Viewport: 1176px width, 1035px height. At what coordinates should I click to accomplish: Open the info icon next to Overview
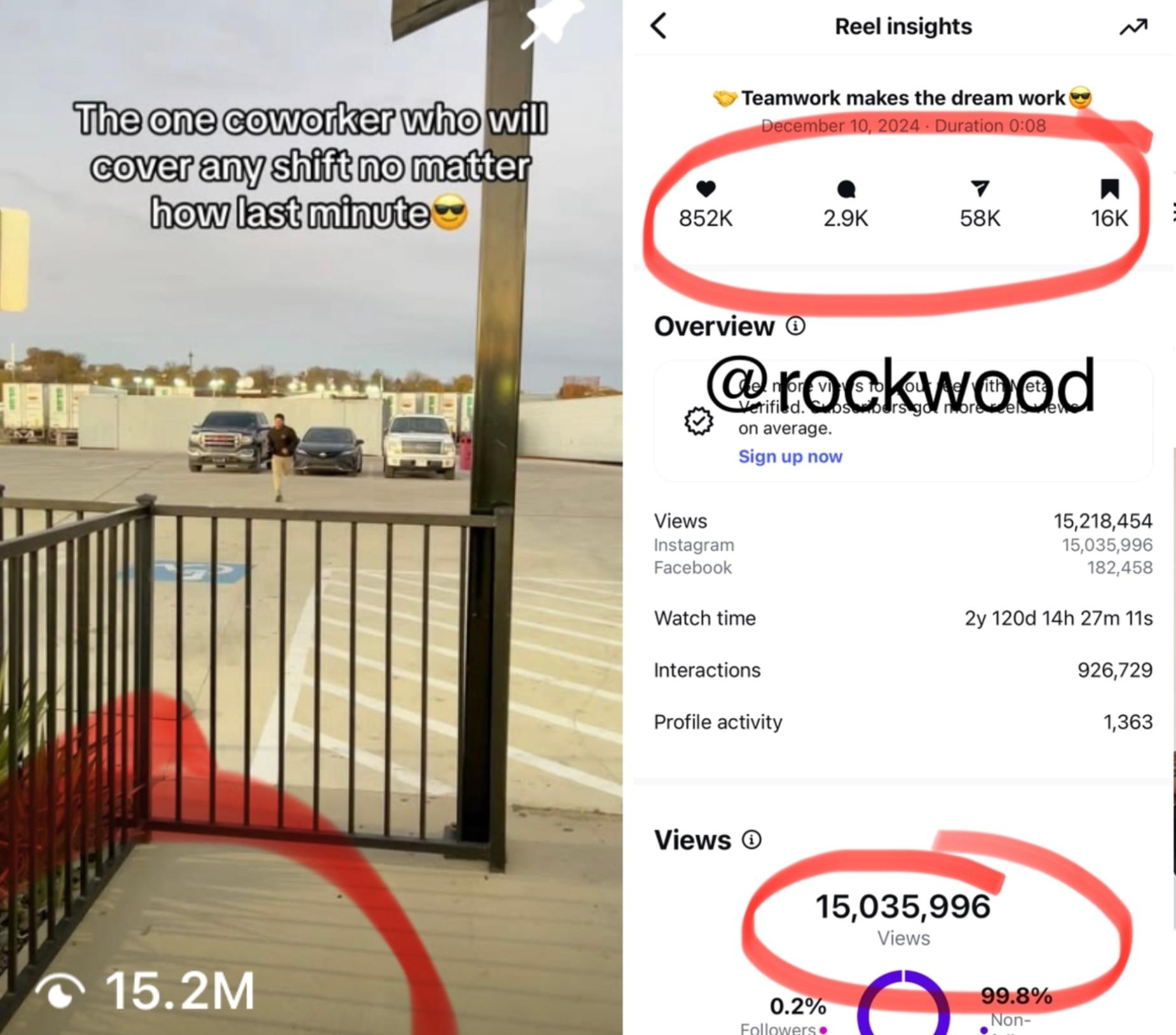[795, 326]
